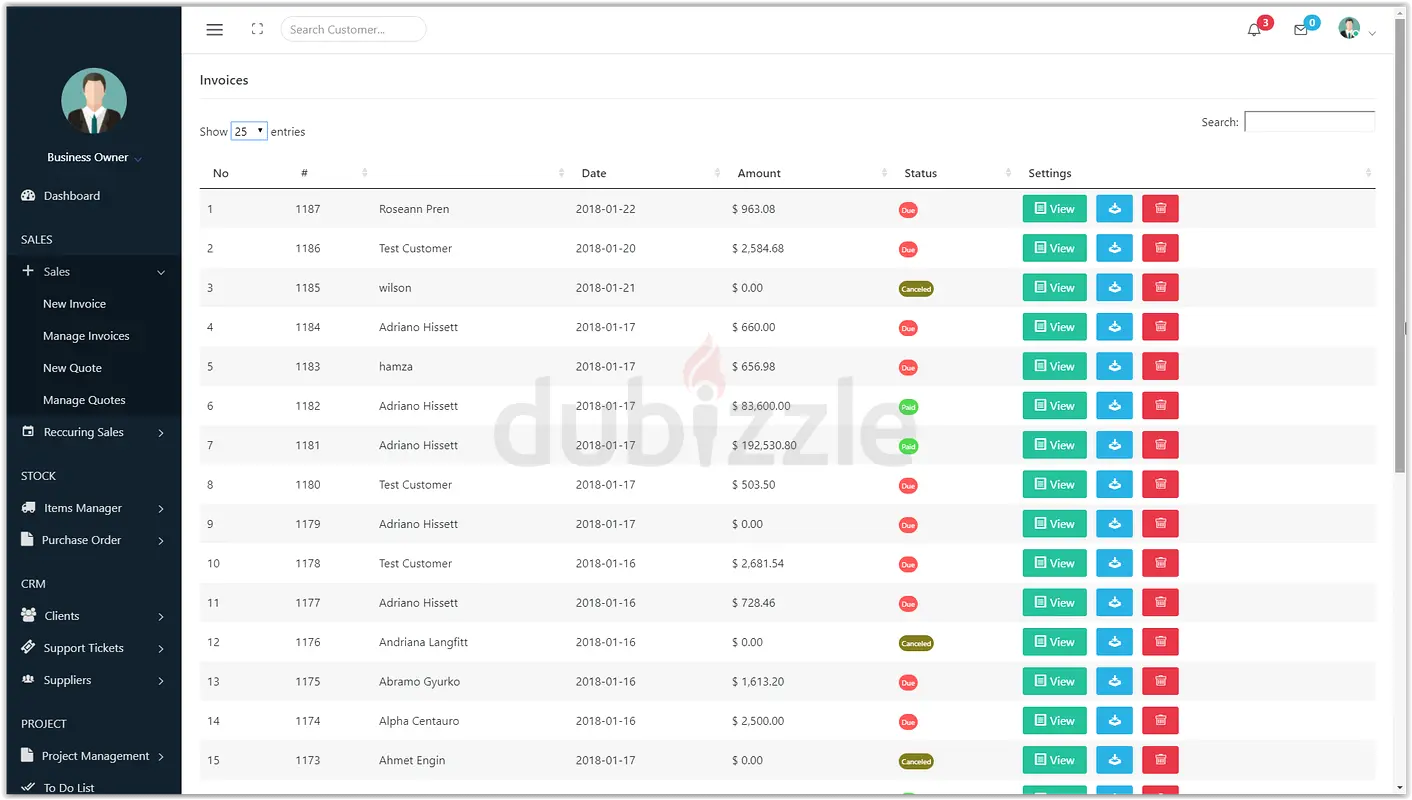Delete invoice 1186 with red trash icon
The image size is (1412, 800).
[x=1160, y=248]
